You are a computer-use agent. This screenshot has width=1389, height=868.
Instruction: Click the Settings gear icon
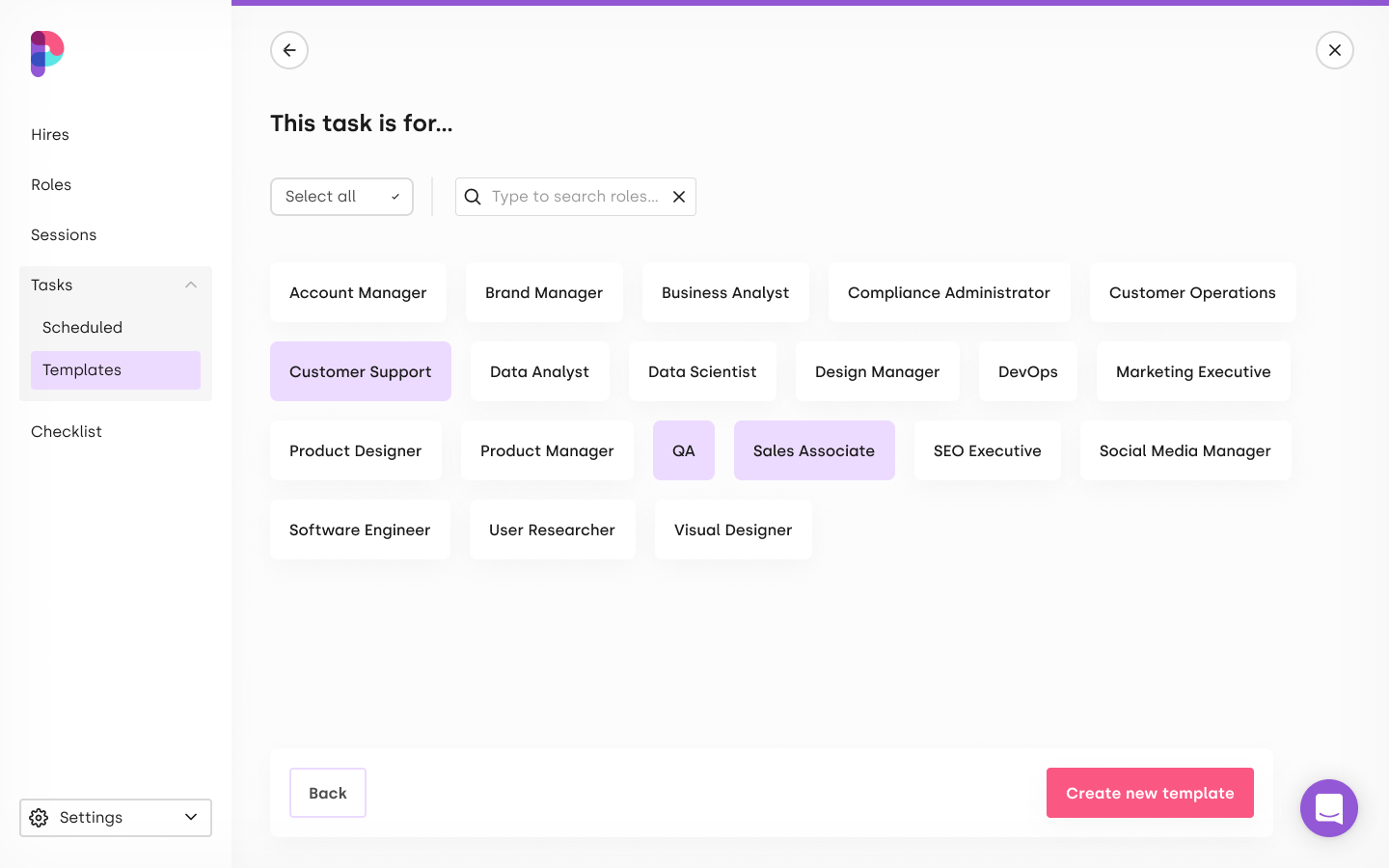[39, 818]
